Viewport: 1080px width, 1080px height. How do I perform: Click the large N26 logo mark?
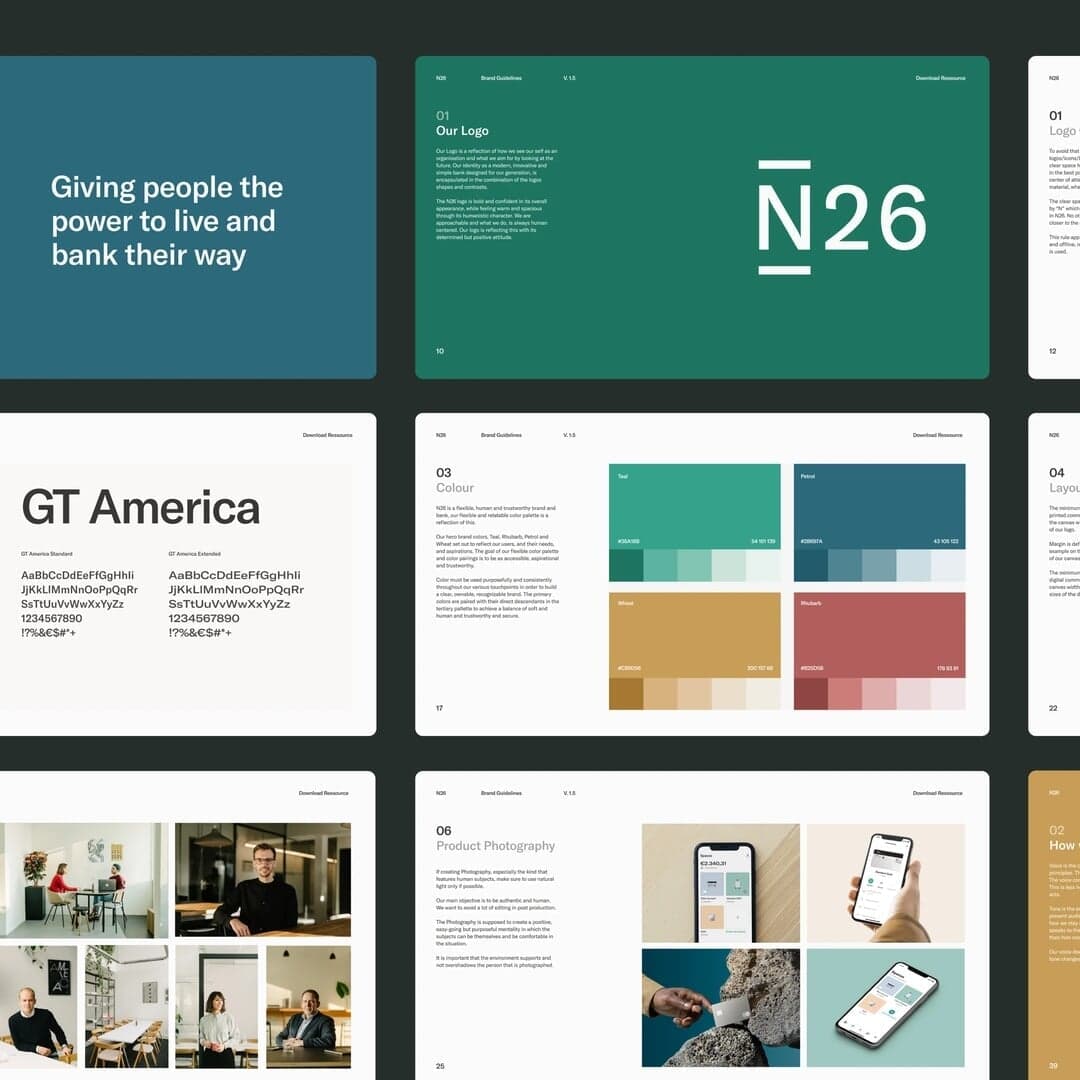(x=840, y=213)
